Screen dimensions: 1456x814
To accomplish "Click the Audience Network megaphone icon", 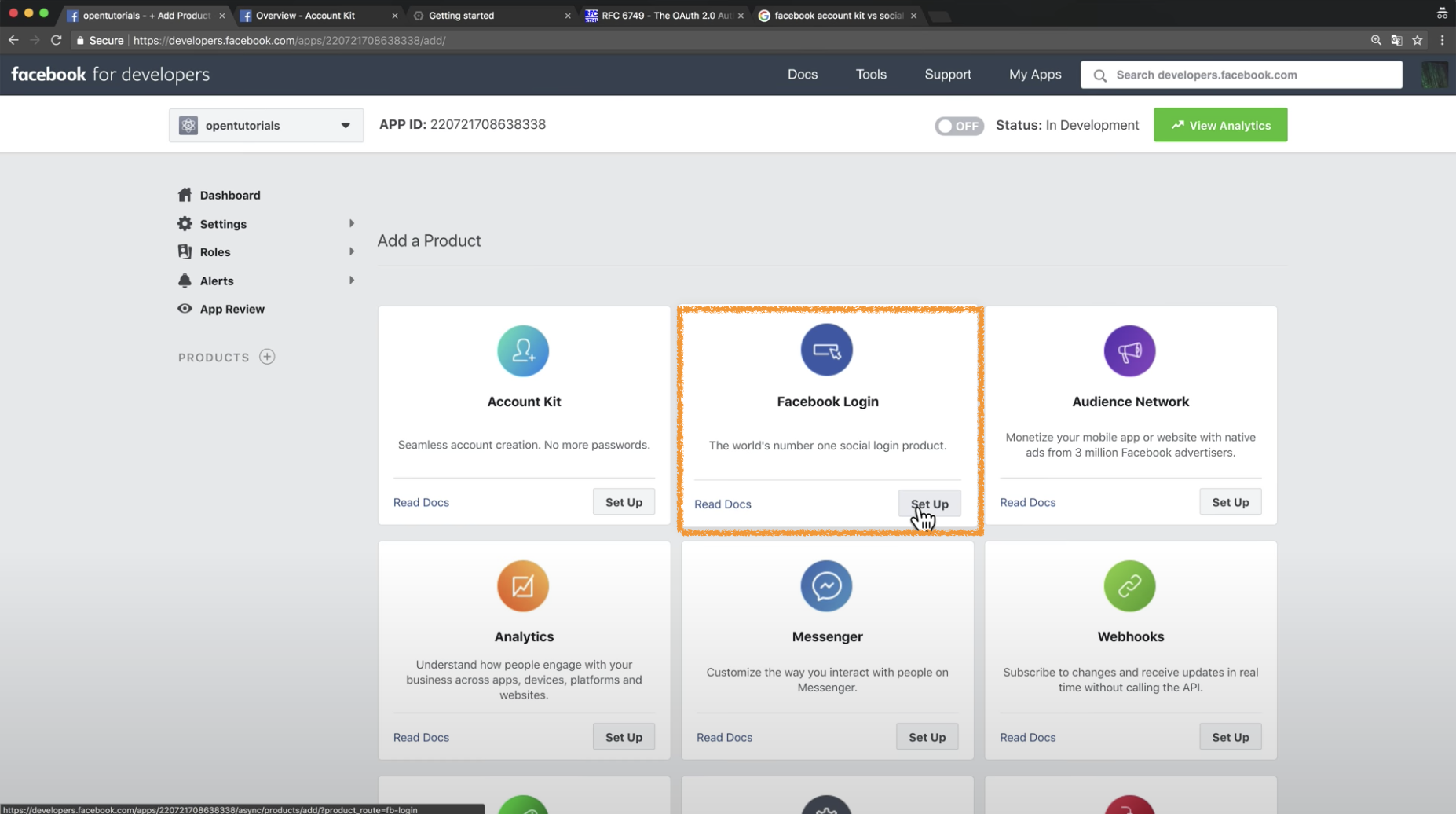I will point(1129,350).
